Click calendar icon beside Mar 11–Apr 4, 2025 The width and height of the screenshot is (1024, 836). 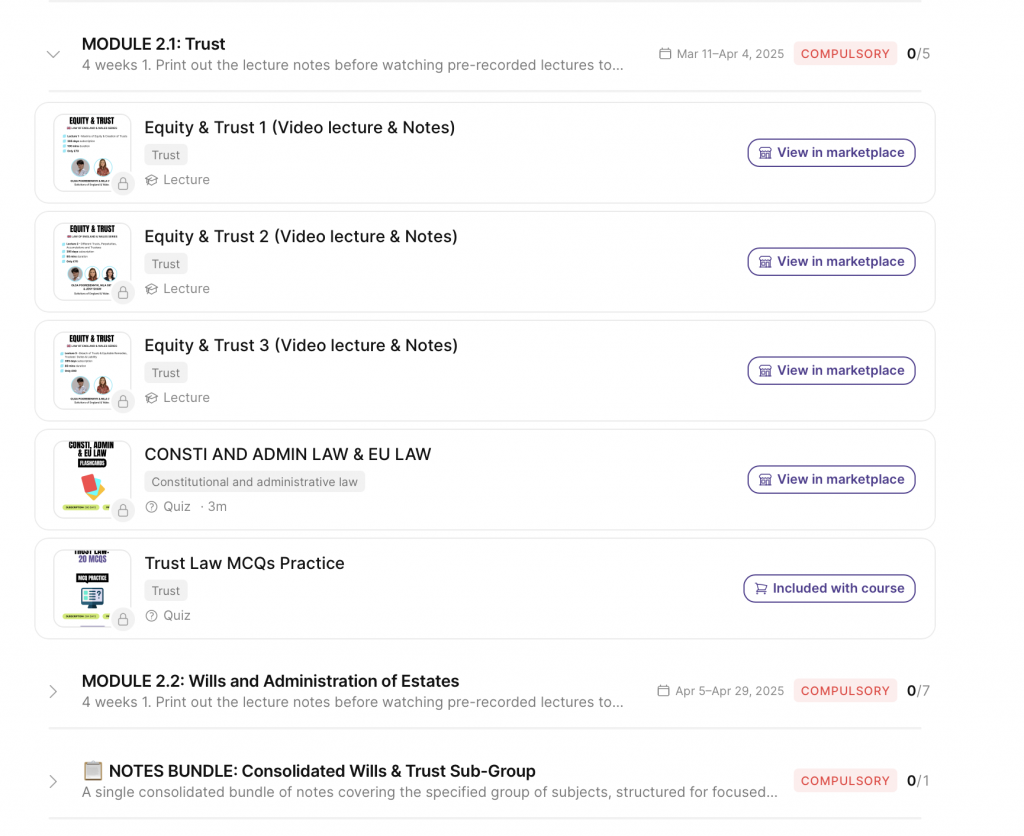point(665,54)
